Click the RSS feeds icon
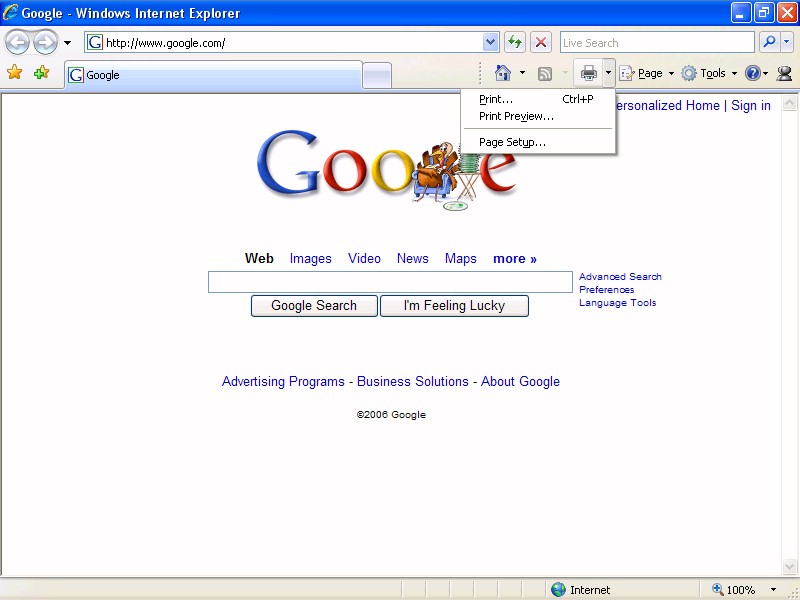The image size is (800, 600). point(545,74)
